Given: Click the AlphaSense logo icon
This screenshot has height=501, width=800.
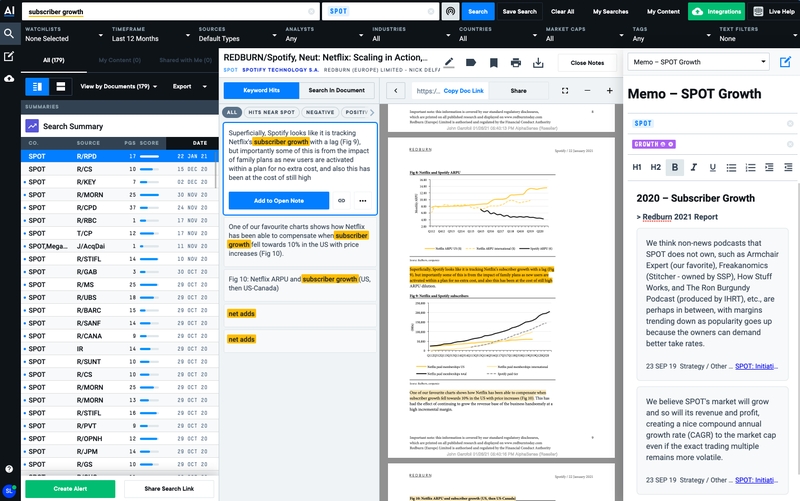Looking at the screenshot, I should (x=9, y=11).
